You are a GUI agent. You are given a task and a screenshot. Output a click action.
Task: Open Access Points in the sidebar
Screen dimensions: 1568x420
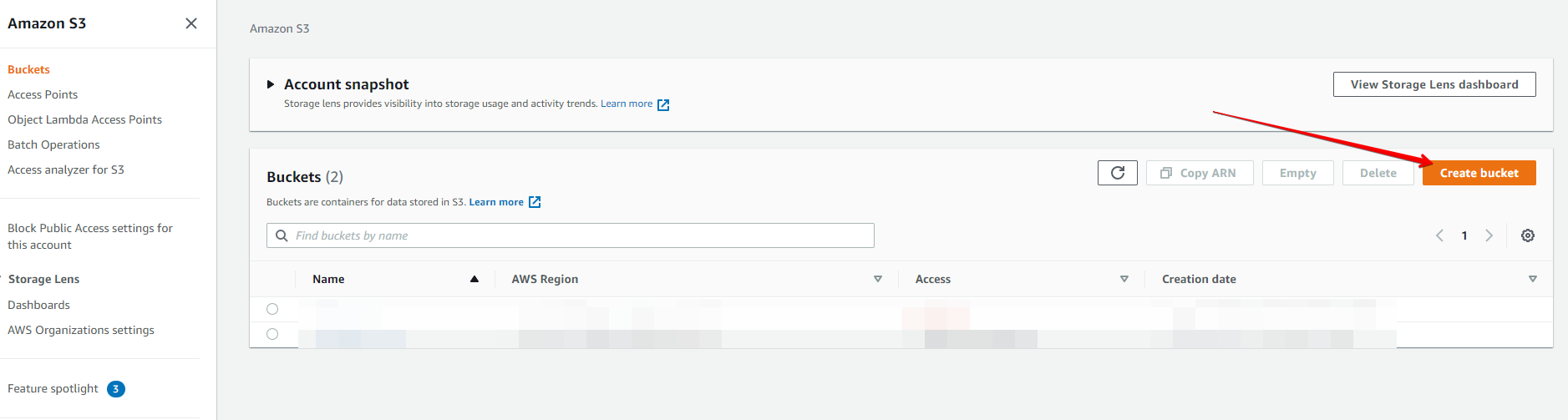point(43,94)
